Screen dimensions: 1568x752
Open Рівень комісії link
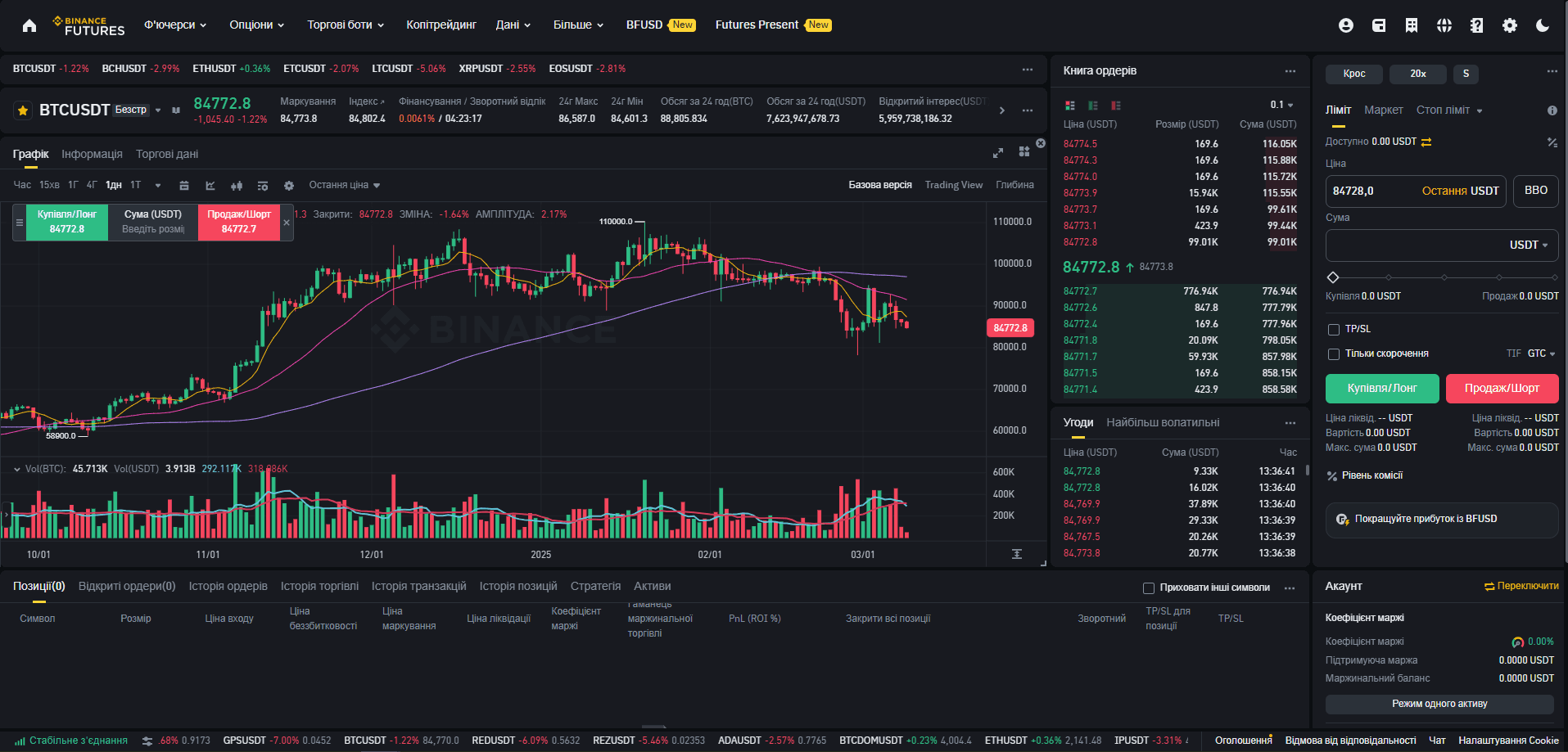tap(1365, 476)
